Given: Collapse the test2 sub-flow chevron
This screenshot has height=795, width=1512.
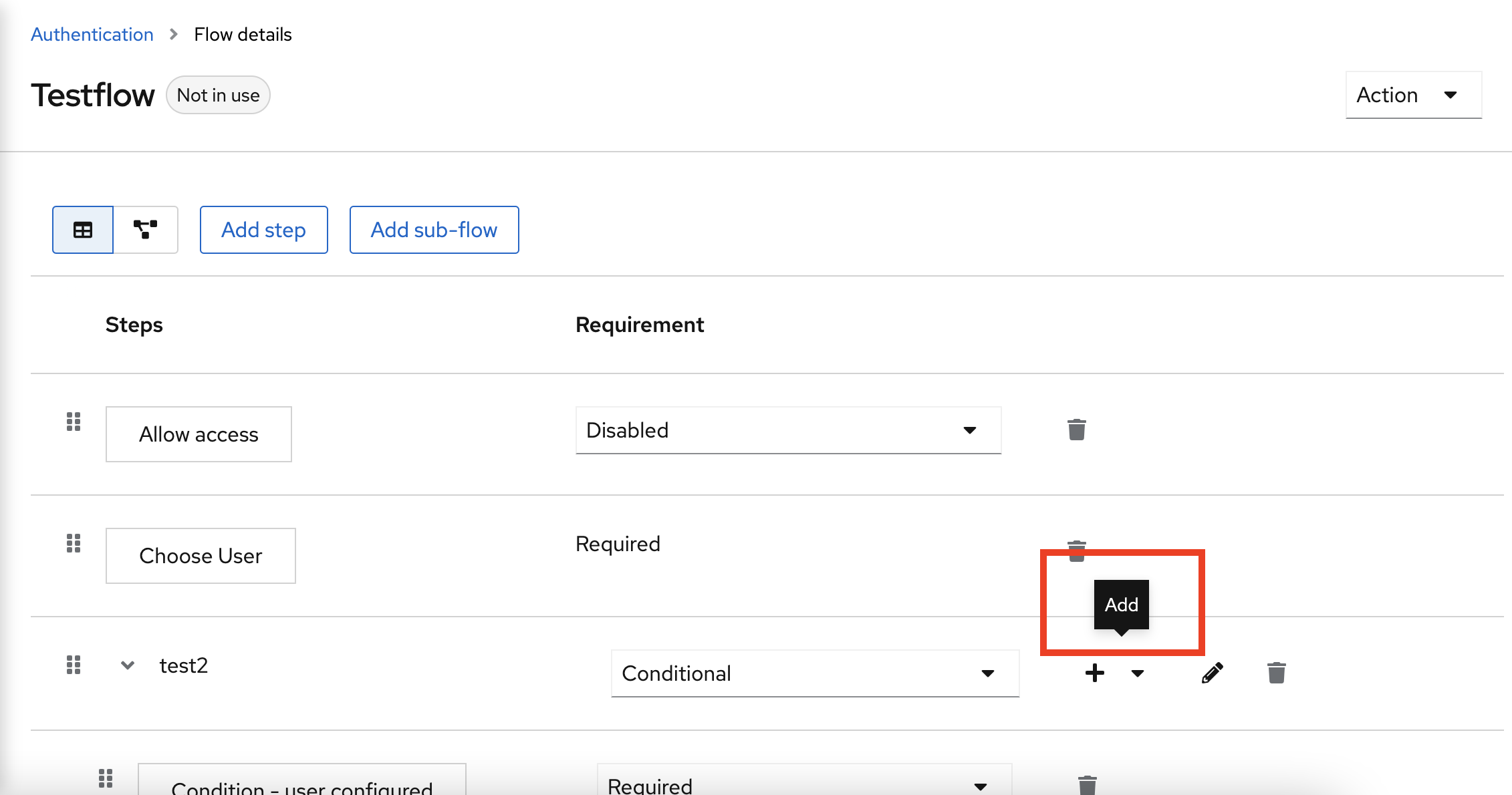Looking at the screenshot, I should coord(126,665).
